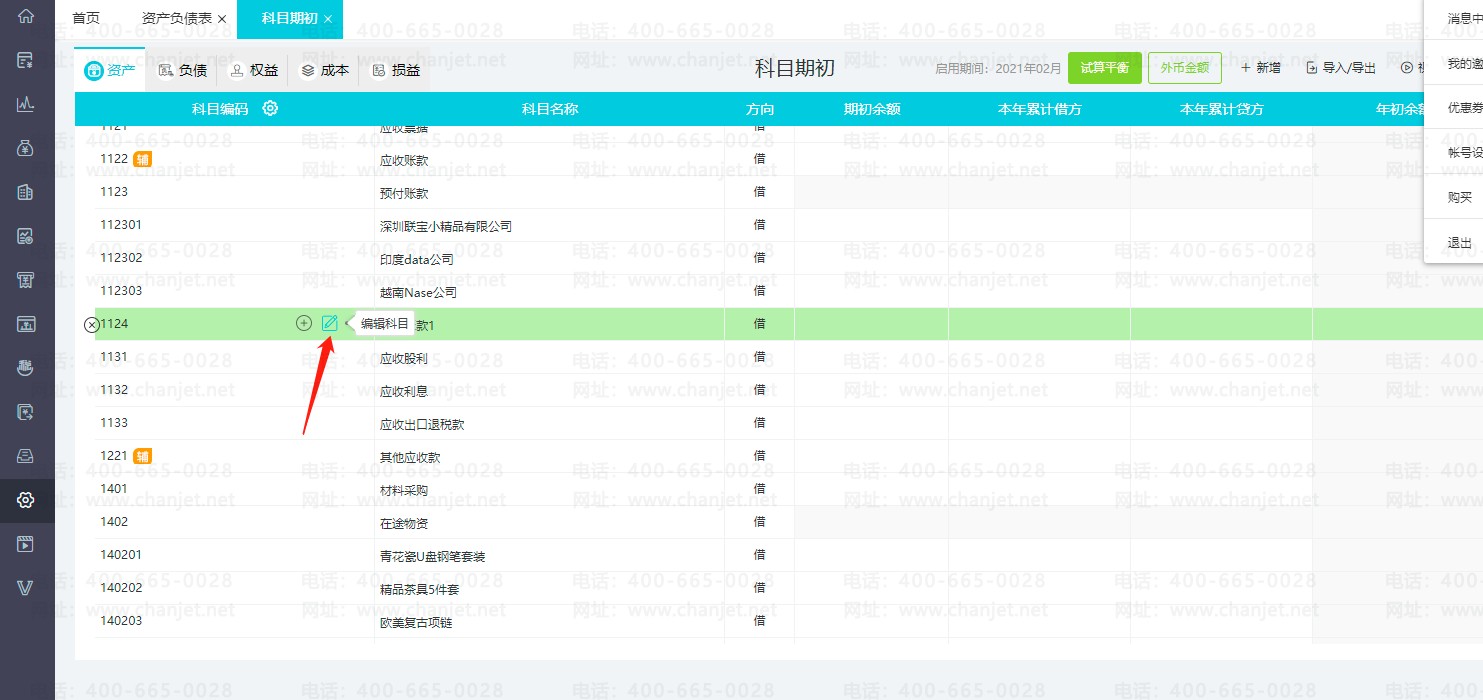Open the monitor dashboard sidebar icon
The height and width of the screenshot is (700, 1483).
26,324
